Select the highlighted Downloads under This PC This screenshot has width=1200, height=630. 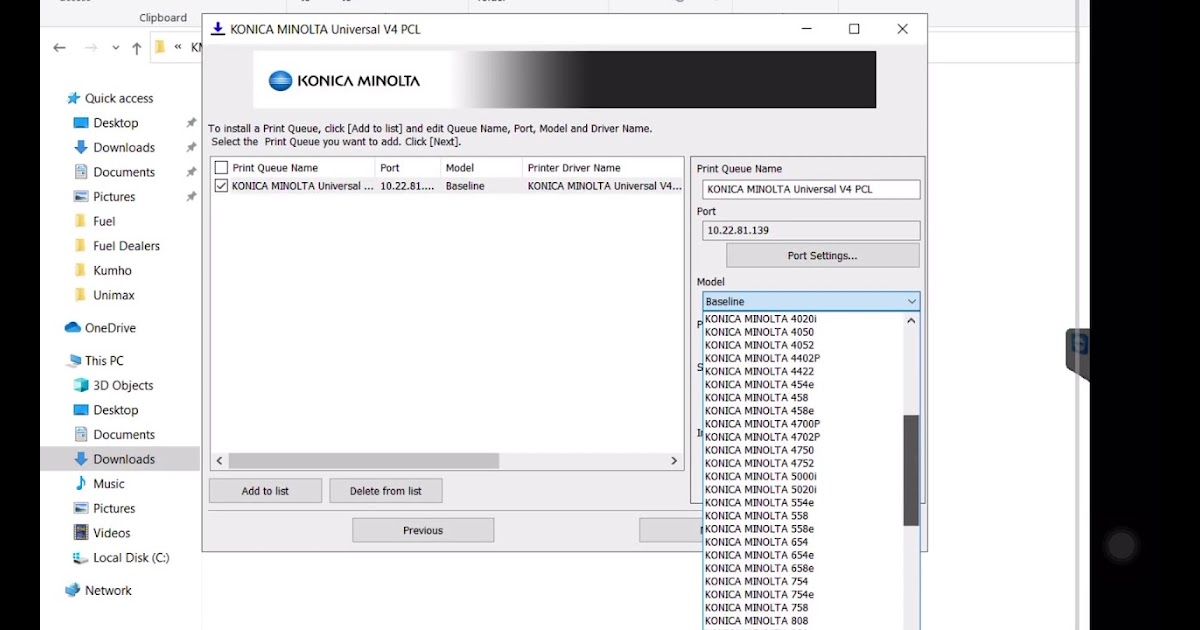[124, 459]
